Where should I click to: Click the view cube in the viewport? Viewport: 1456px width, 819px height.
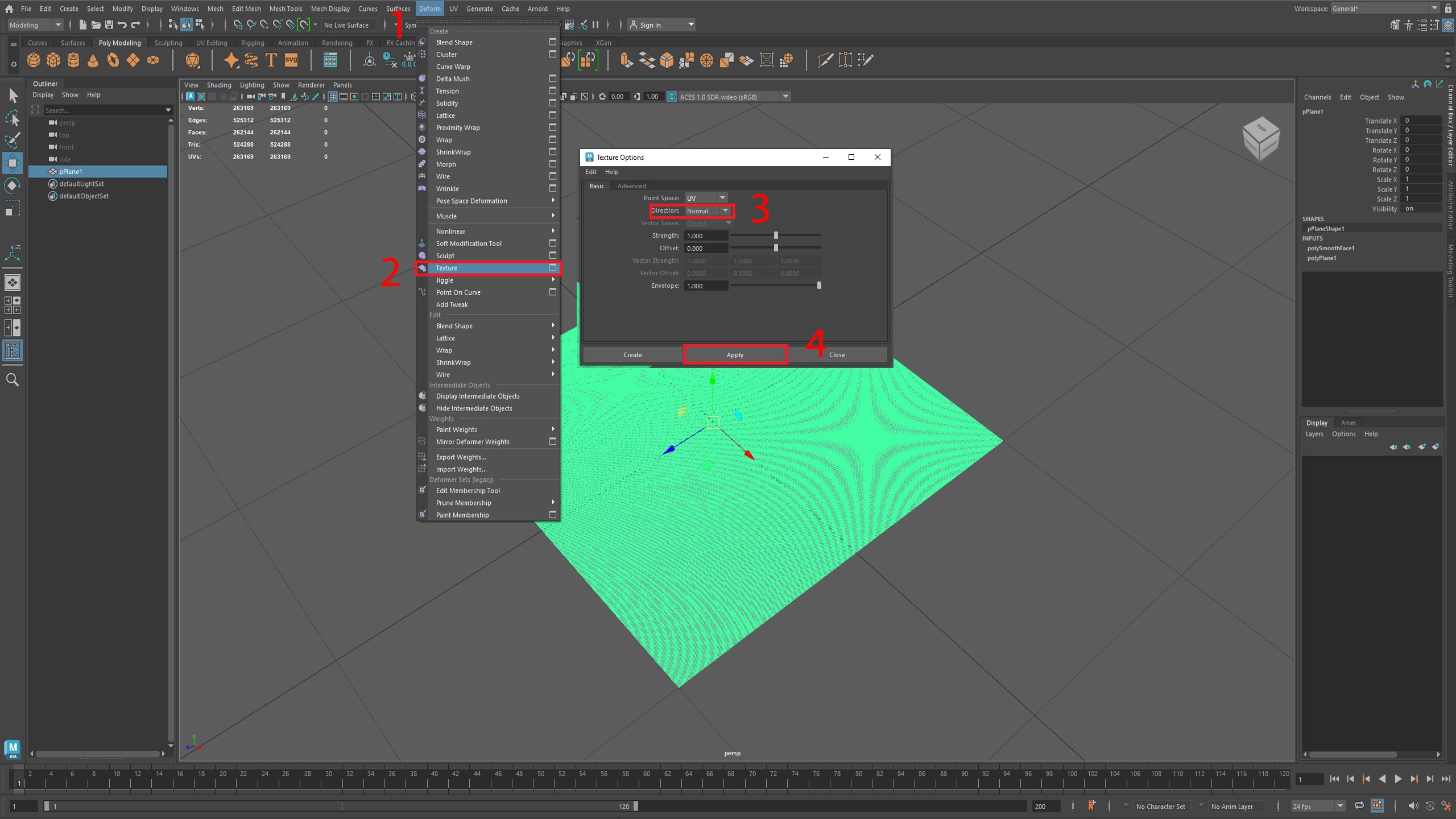pyautogui.click(x=1260, y=139)
